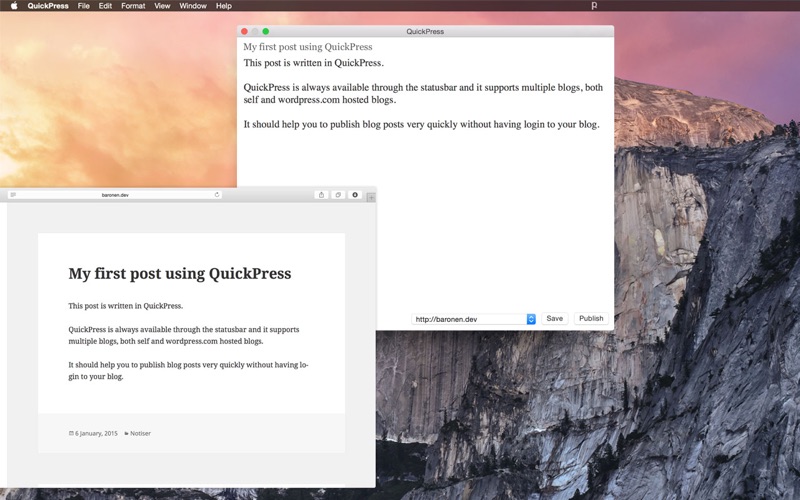Click the 6 January, 2015 date link
Viewport: 800px width, 500px height.
[96, 433]
